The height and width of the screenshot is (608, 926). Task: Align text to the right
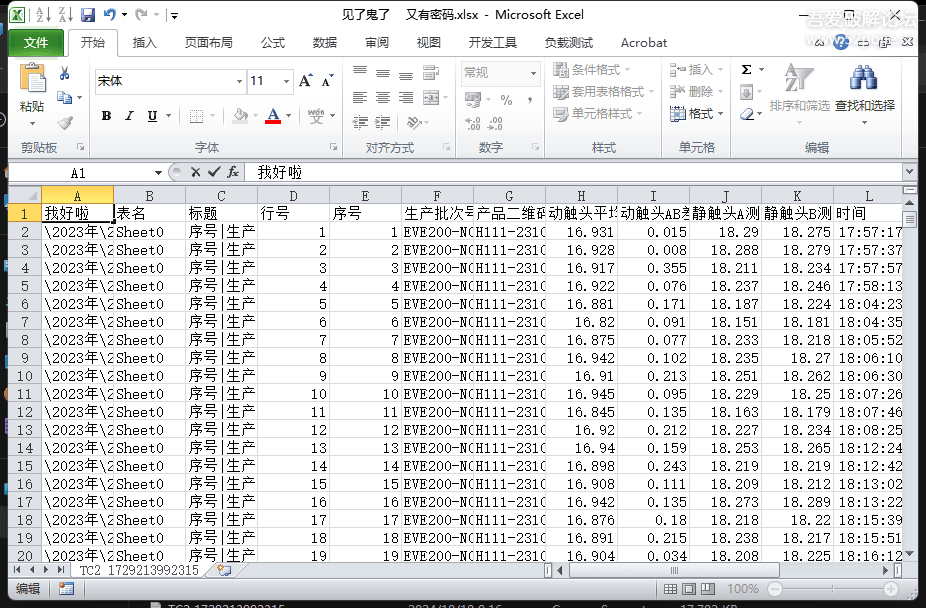coord(406,97)
